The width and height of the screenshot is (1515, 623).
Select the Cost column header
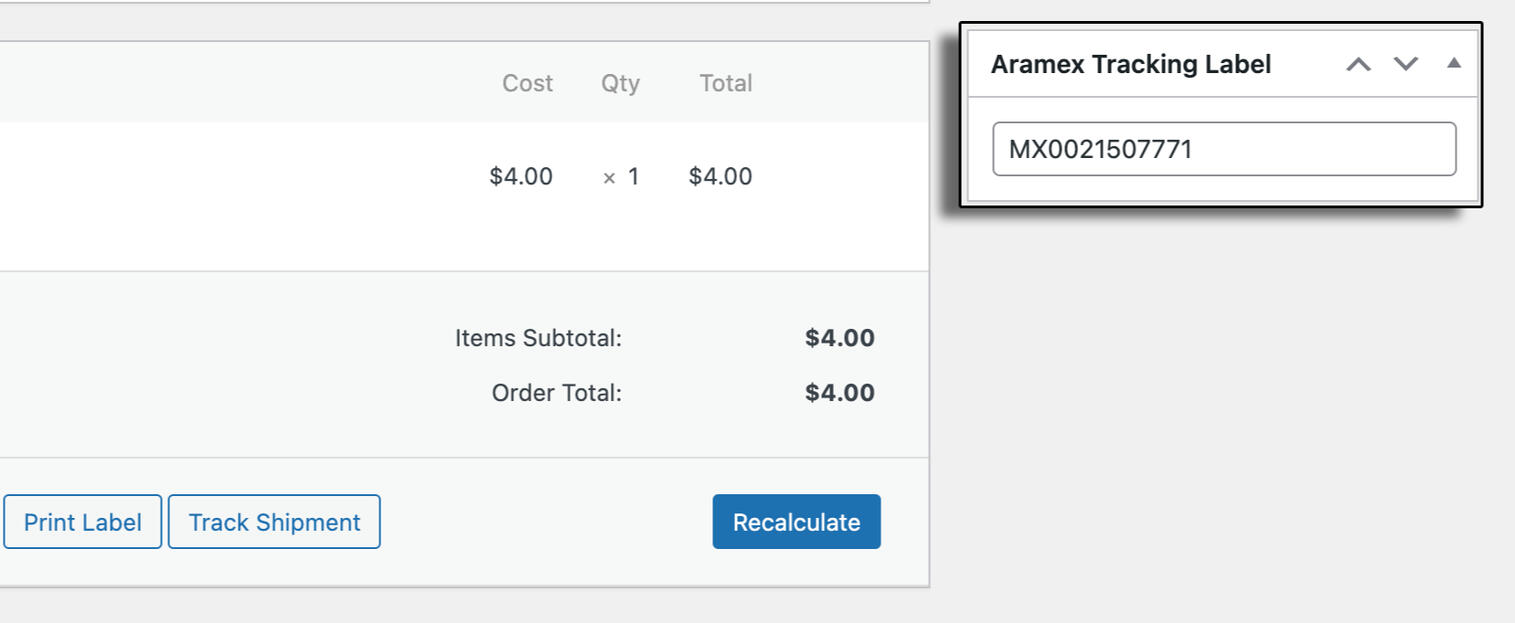coord(527,83)
